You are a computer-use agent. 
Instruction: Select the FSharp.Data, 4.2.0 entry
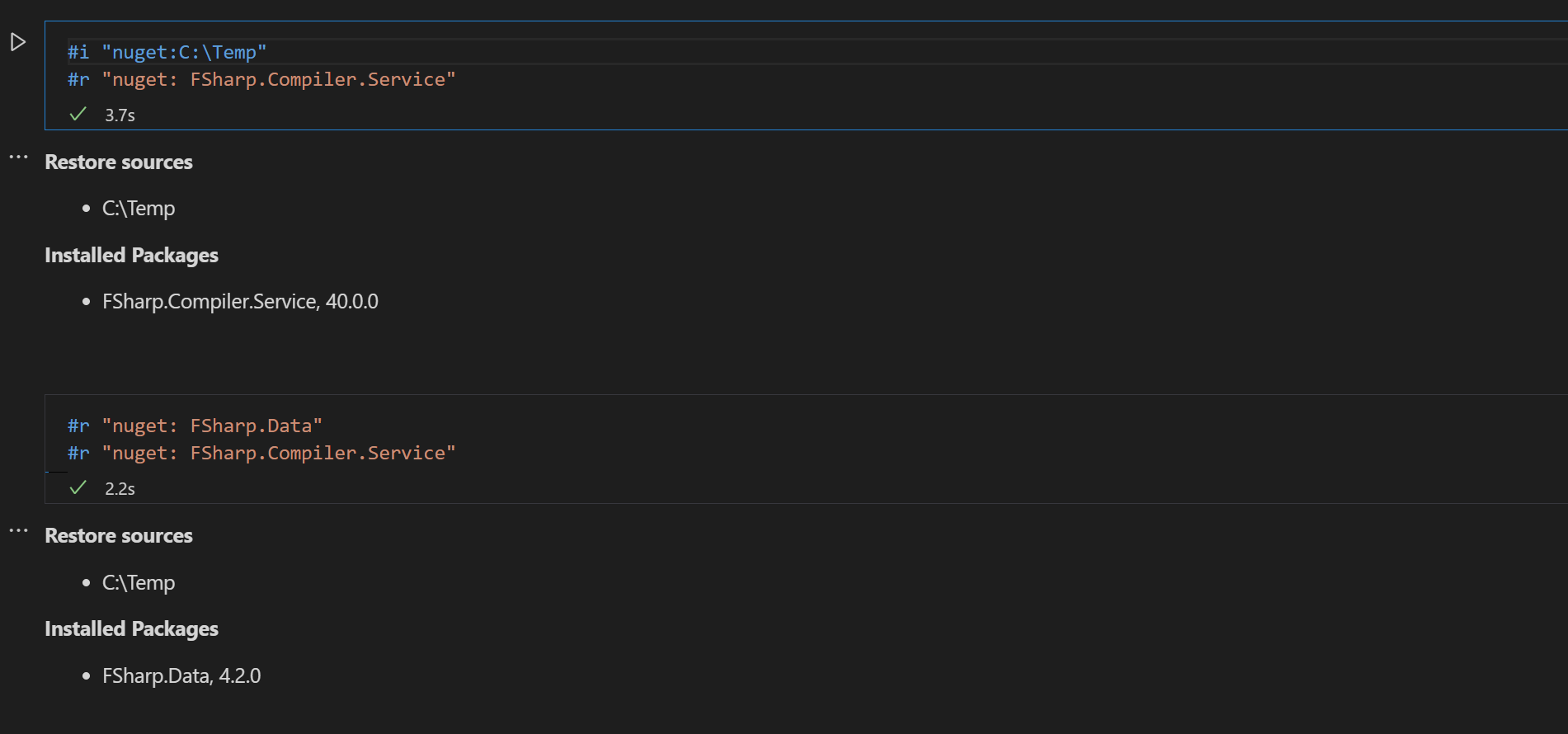pos(181,675)
